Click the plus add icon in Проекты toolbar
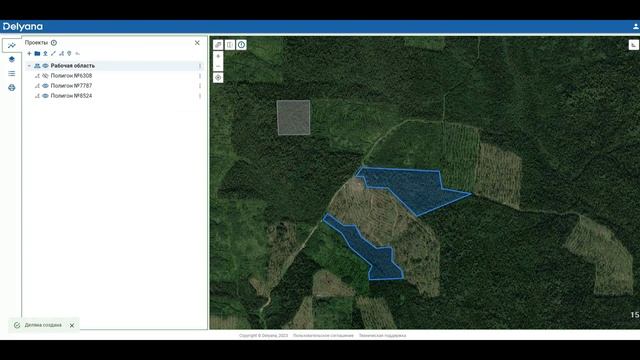The width and height of the screenshot is (640, 360). point(29,53)
